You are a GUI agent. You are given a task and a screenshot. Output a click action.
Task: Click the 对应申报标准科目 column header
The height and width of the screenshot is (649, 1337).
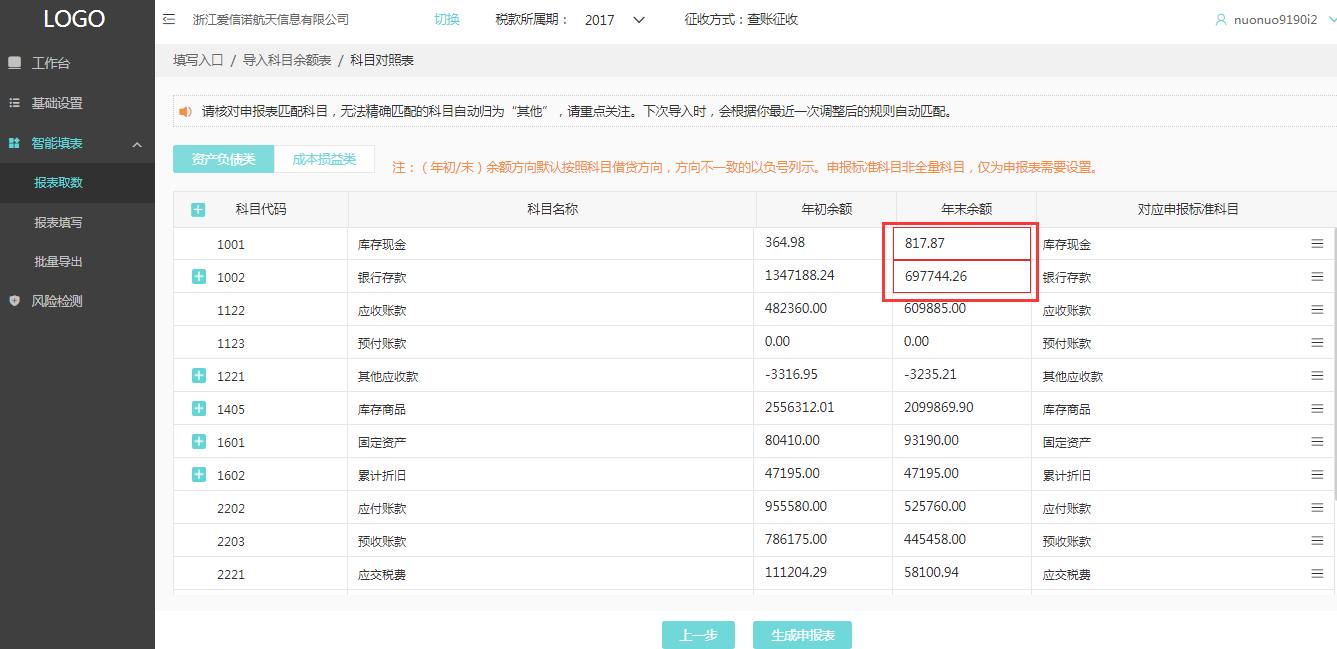coord(1188,209)
